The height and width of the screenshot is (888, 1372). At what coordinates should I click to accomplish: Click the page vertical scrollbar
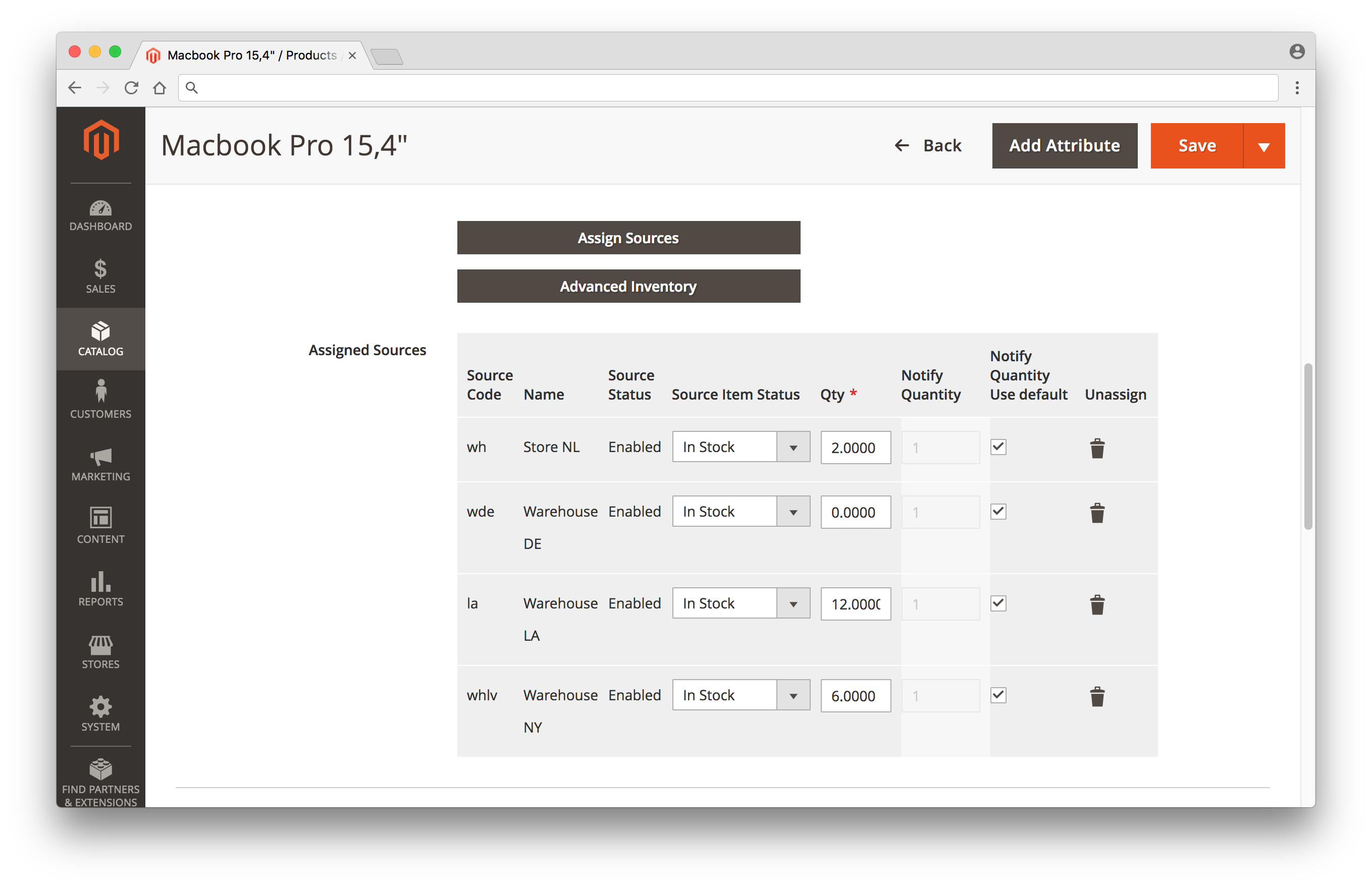point(1308,446)
